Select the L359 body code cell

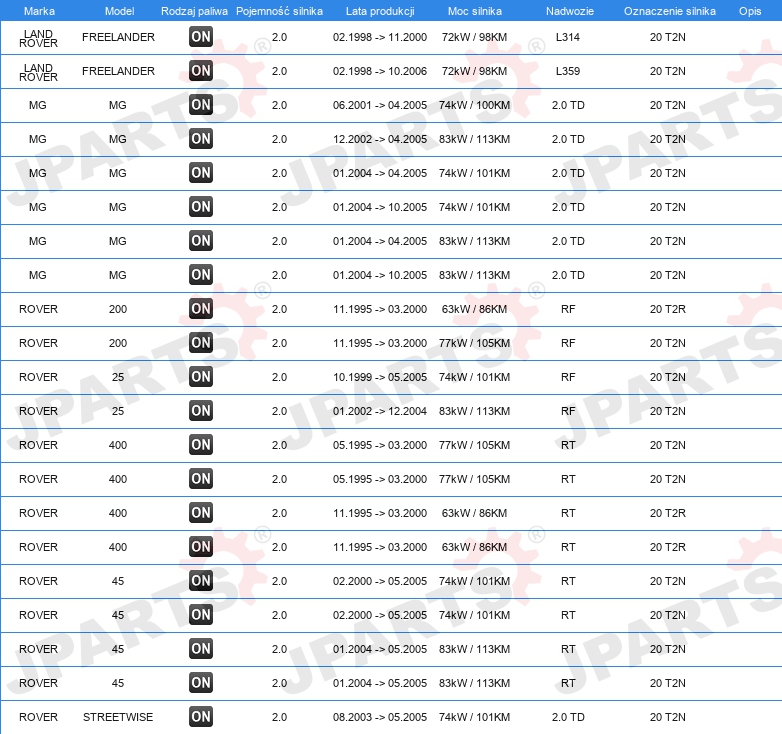568,71
